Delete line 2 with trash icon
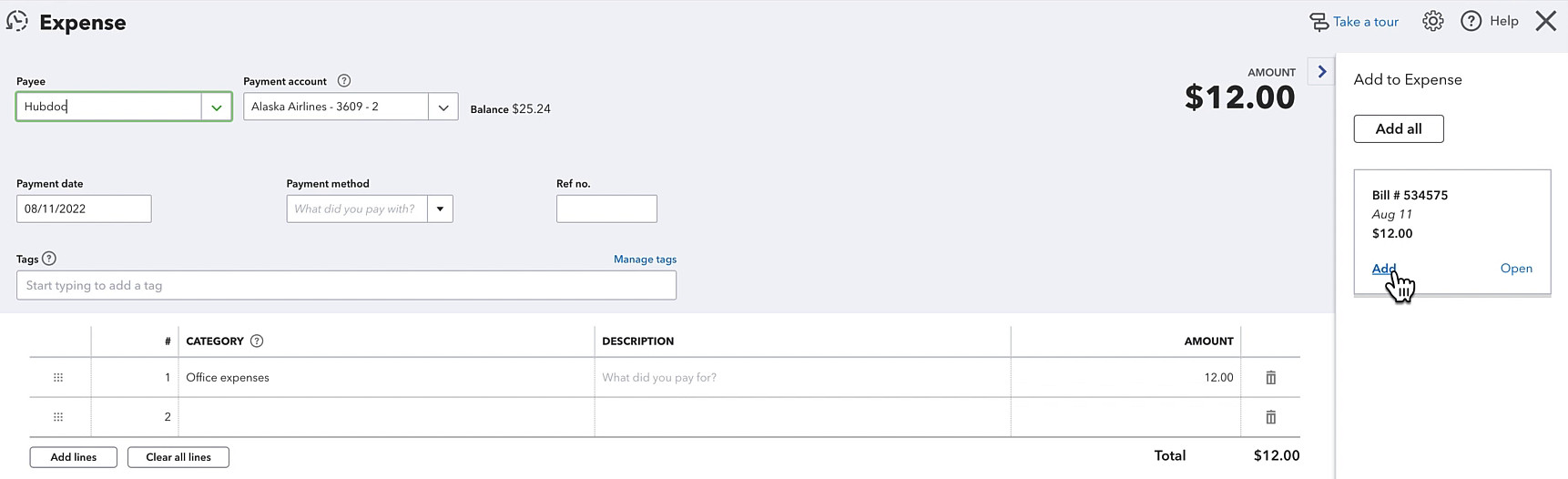 click(x=1271, y=417)
